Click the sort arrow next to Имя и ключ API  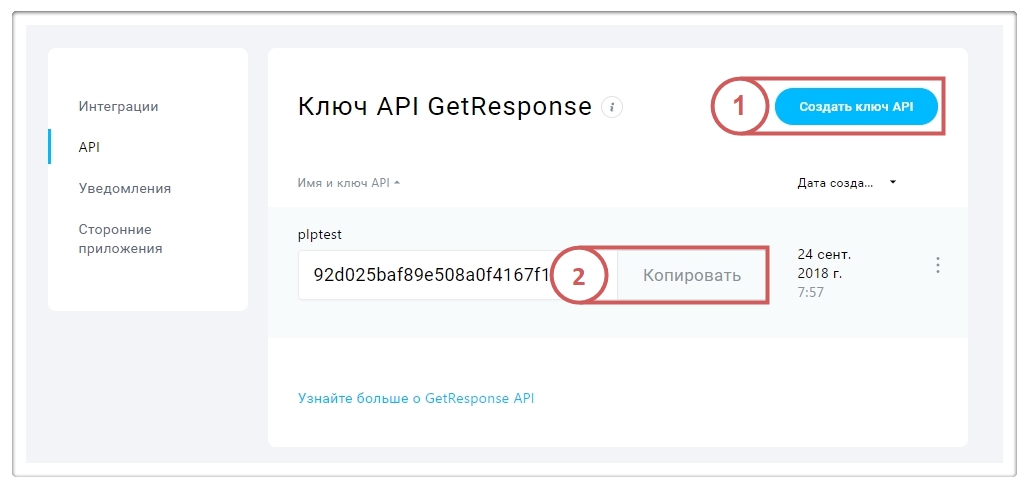[397, 183]
